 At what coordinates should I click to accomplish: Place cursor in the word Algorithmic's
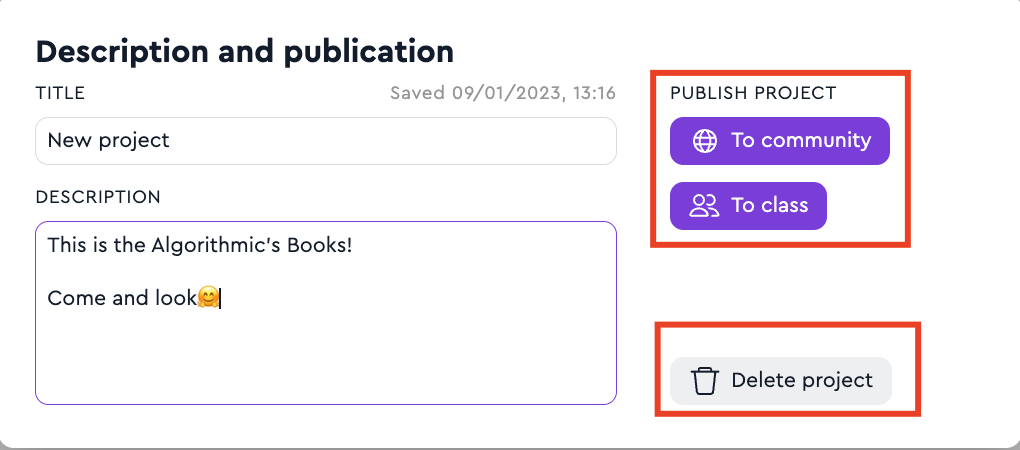point(210,245)
